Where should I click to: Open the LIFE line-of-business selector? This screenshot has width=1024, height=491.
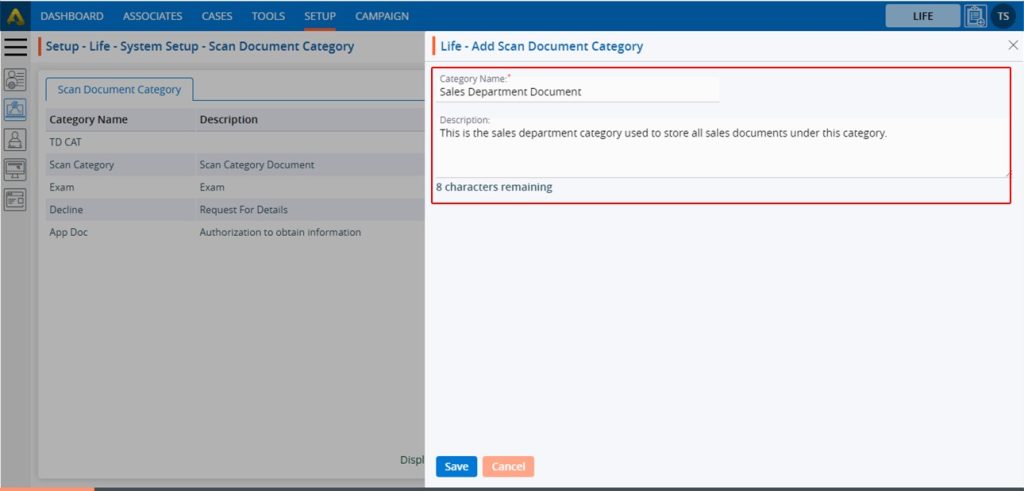(x=922, y=16)
